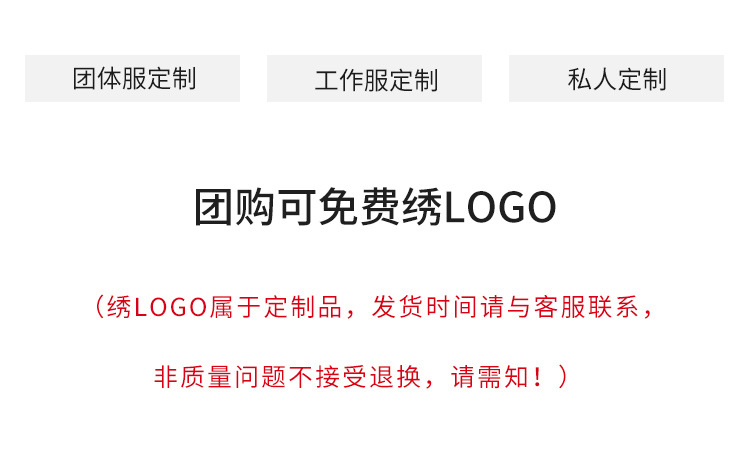Image resolution: width=750 pixels, height=450 pixels.
Task: Open the 私人定制 option
Action: coord(616,78)
